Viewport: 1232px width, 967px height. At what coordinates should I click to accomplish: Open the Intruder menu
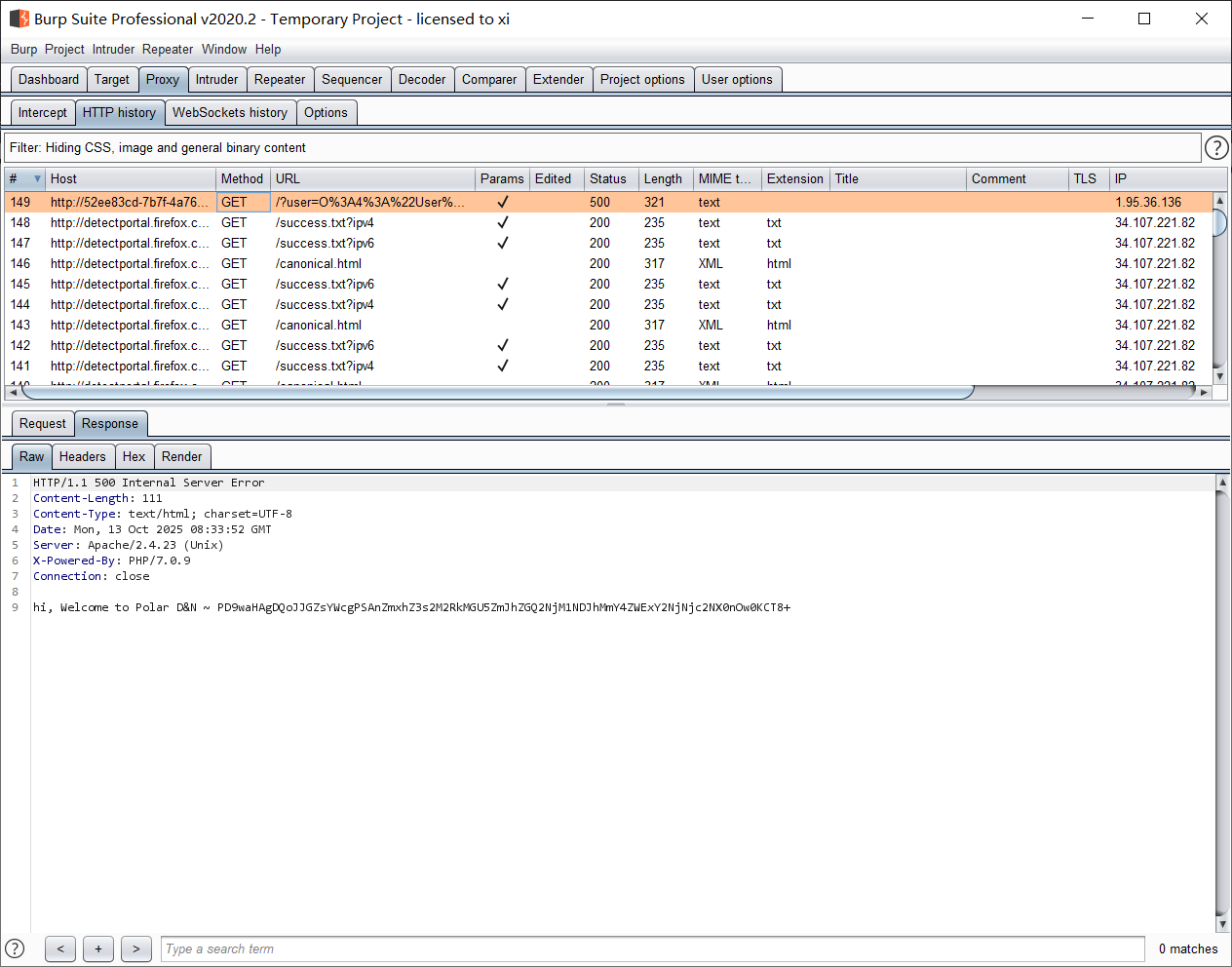click(x=113, y=50)
